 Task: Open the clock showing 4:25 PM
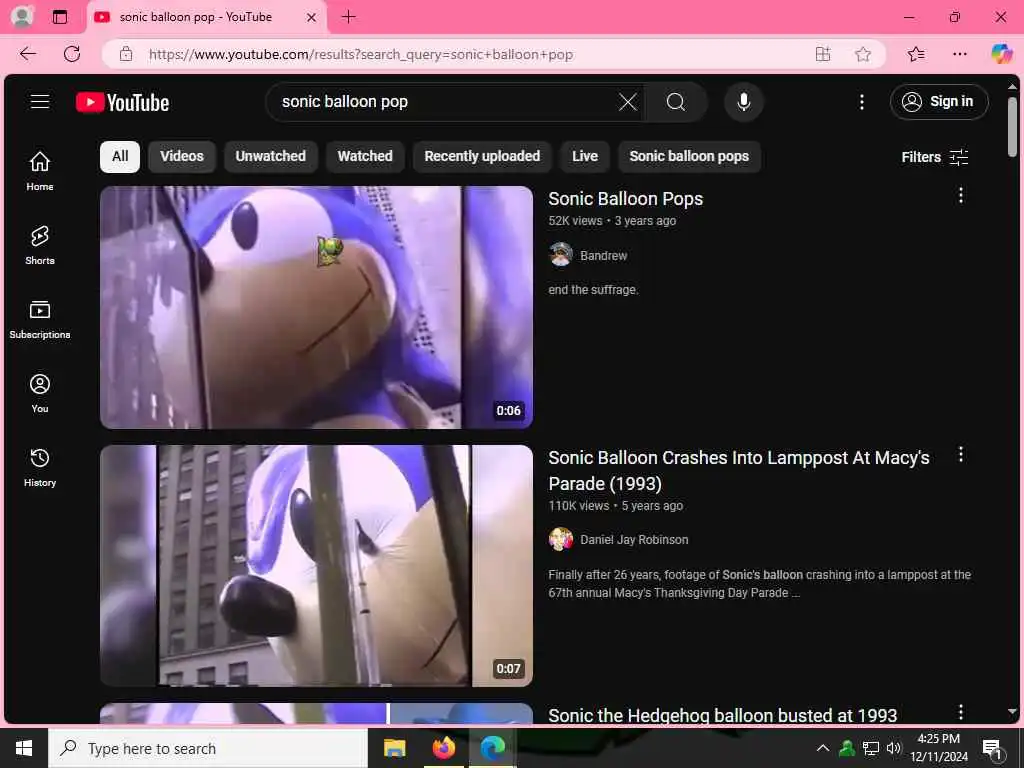[938, 748]
